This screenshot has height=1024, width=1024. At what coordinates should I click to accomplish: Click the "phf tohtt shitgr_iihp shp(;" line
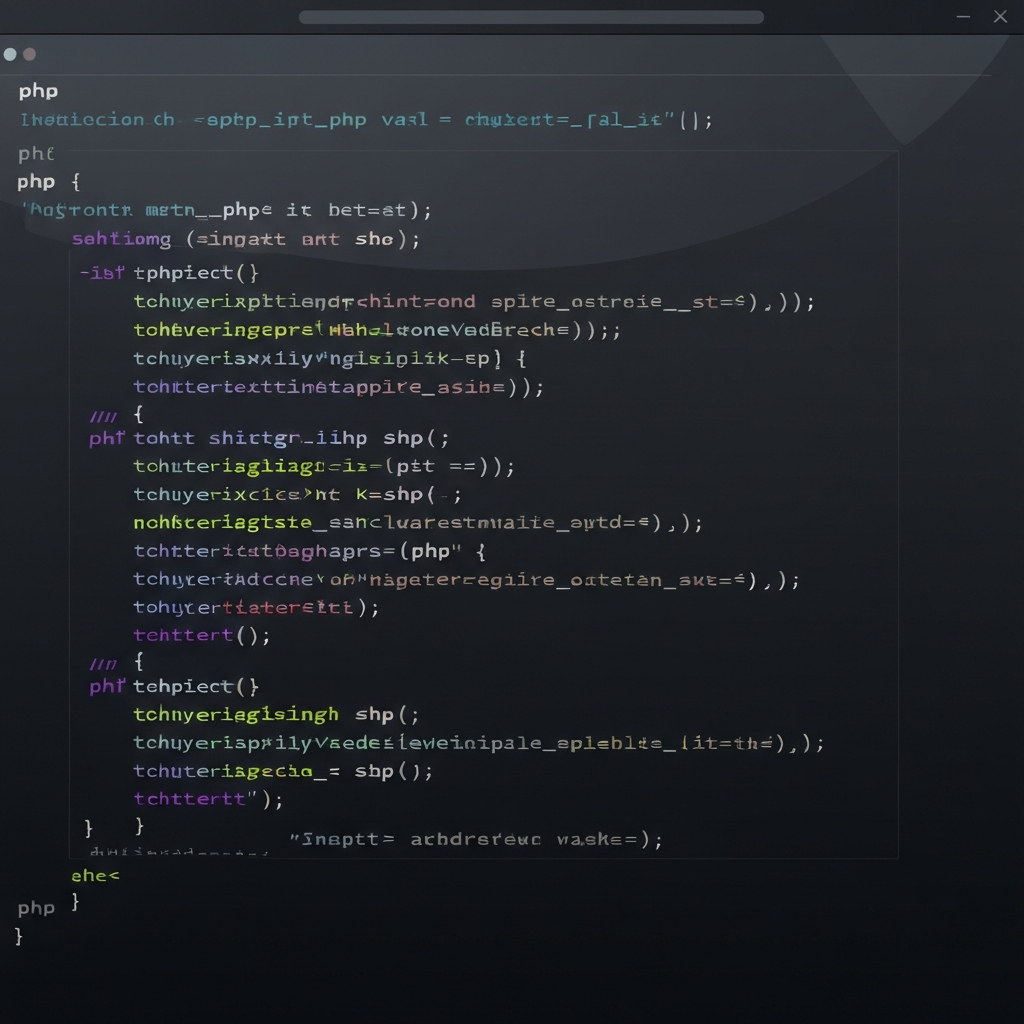click(268, 438)
